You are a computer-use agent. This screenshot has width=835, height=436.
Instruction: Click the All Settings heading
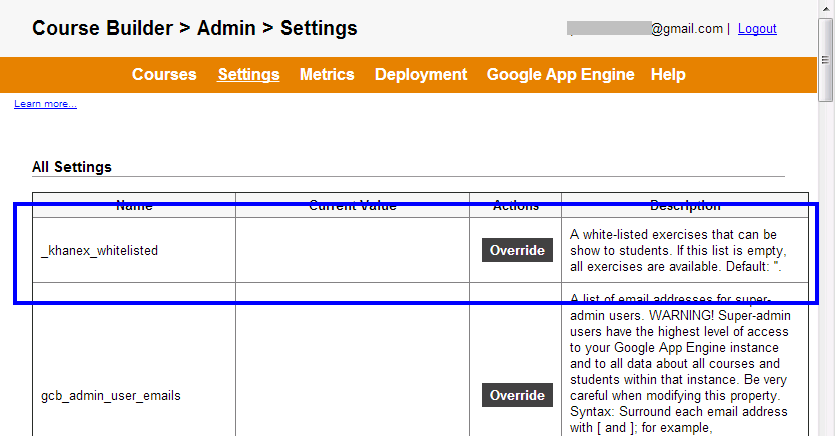72,167
